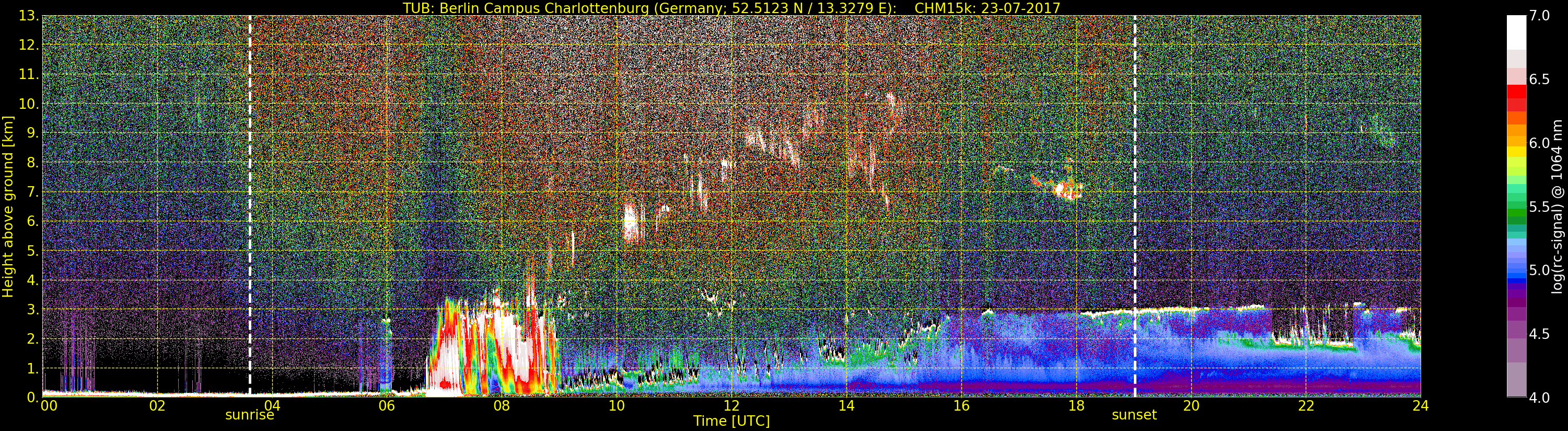Click the "7." height axis tick label

pyautogui.click(x=33, y=192)
